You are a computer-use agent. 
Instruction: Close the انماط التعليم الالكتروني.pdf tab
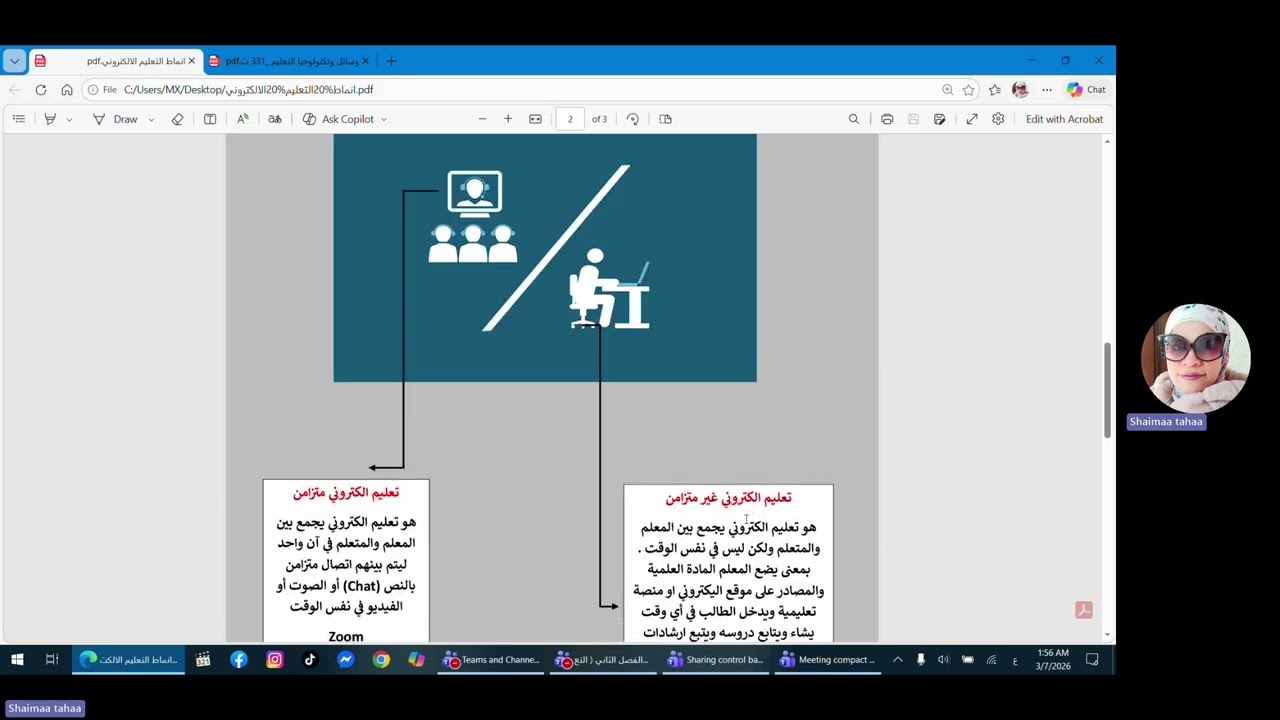(x=191, y=61)
